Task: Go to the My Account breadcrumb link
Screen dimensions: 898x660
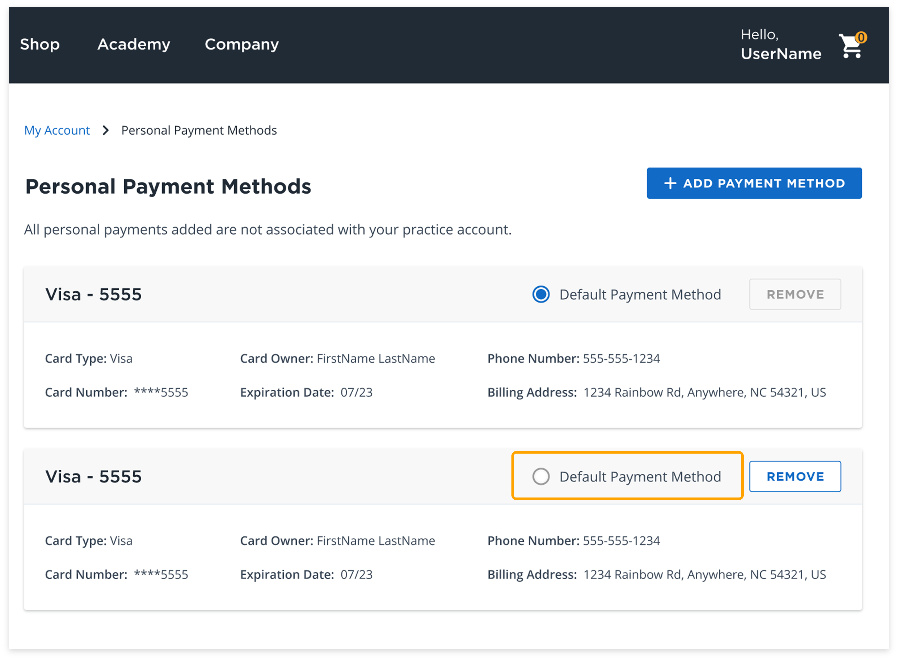Action: coord(57,130)
